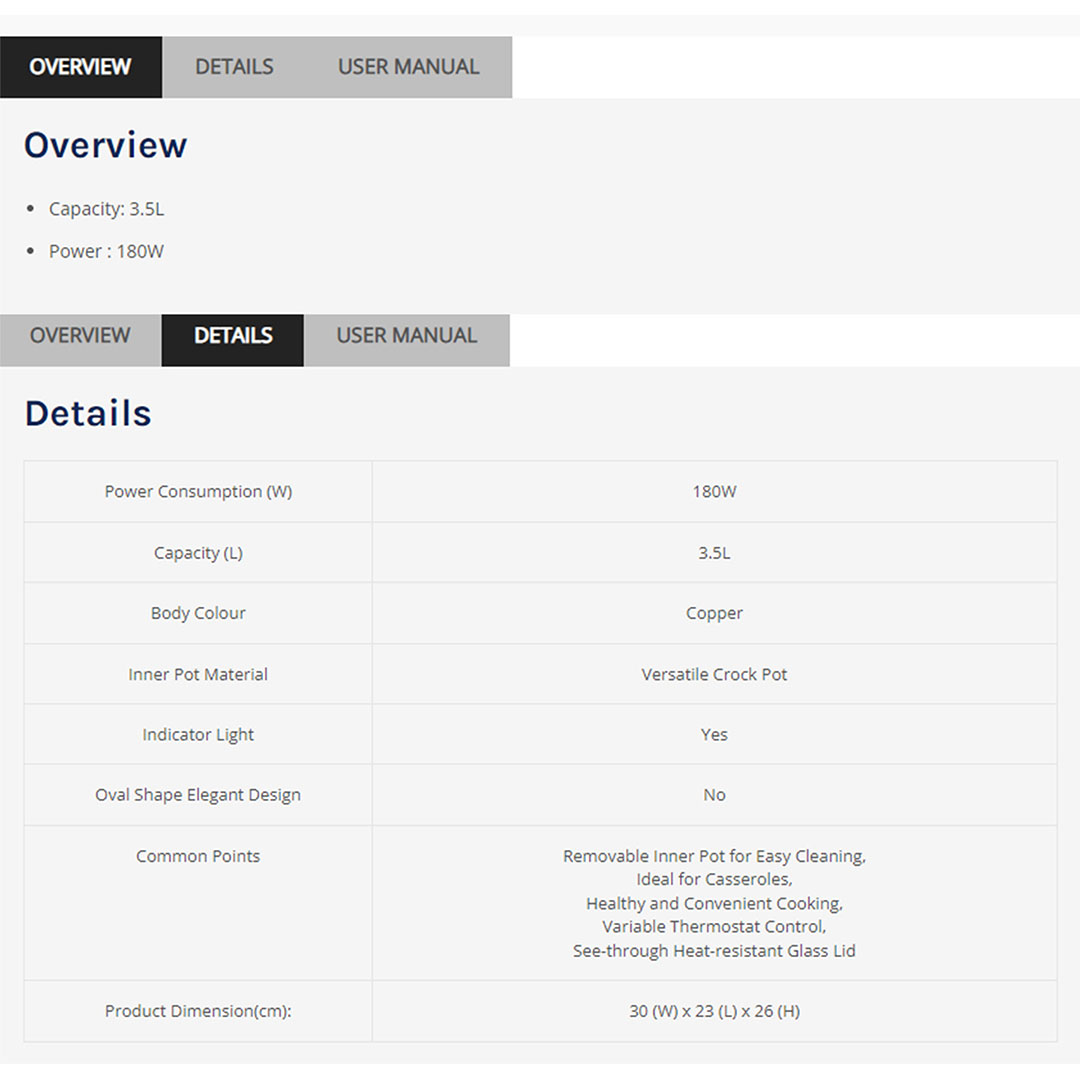Click the gray Overview tab beside active Details
Viewport: 1080px width, 1080px height.
(80, 336)
